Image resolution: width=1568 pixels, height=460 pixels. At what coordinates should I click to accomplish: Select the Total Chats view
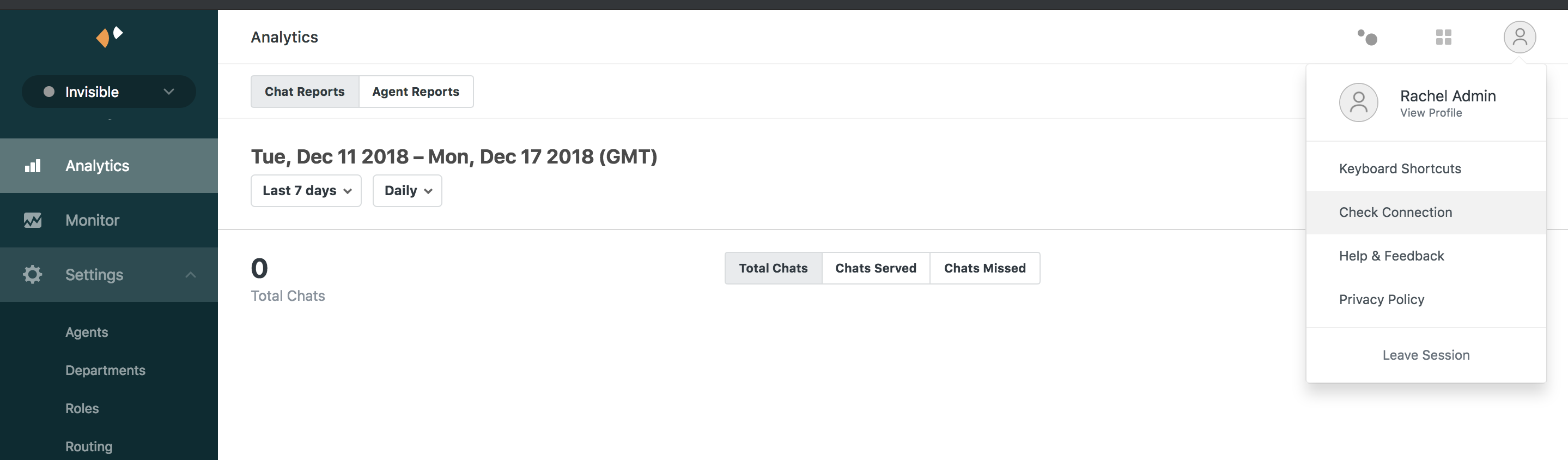[x=773, y=268]
